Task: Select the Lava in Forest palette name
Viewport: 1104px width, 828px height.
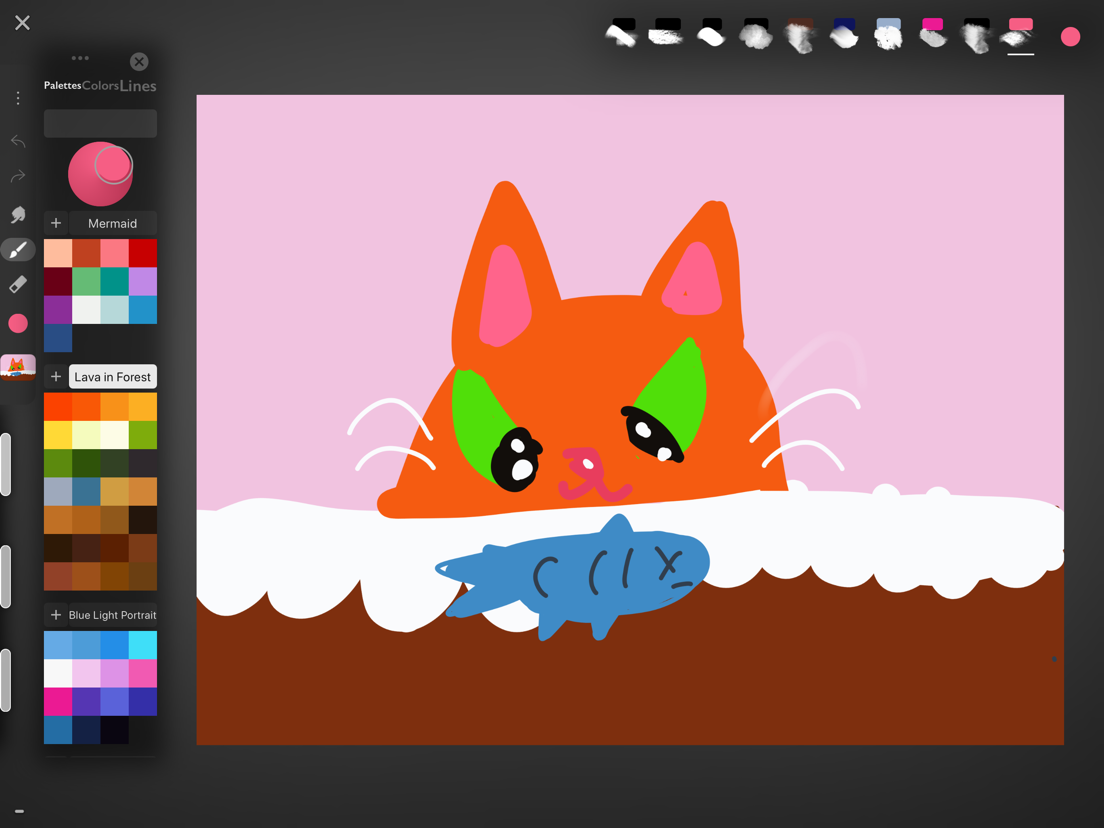Action: tap(113, 377)
